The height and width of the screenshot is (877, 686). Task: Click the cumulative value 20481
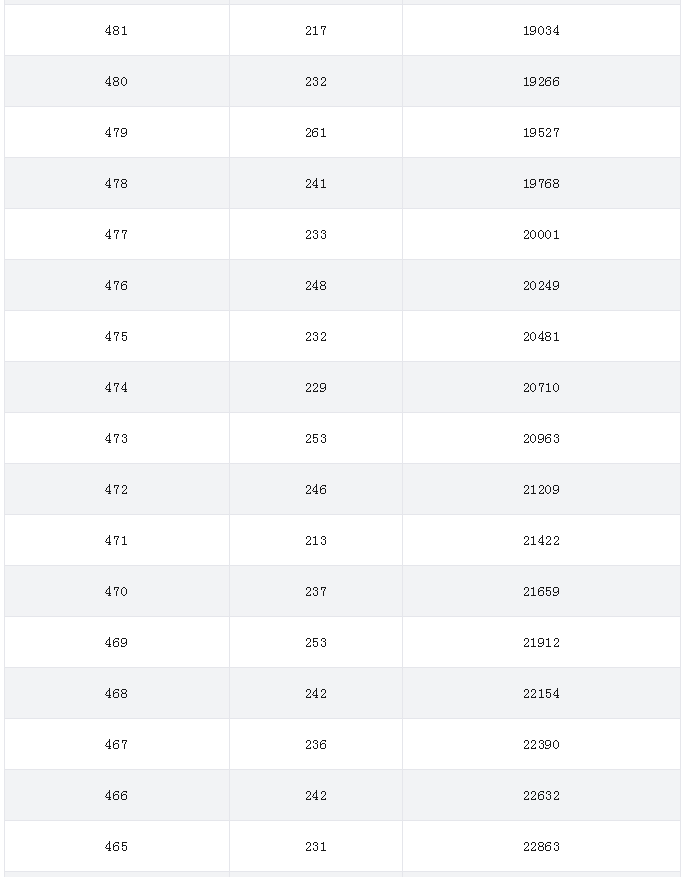pos(541,336)
